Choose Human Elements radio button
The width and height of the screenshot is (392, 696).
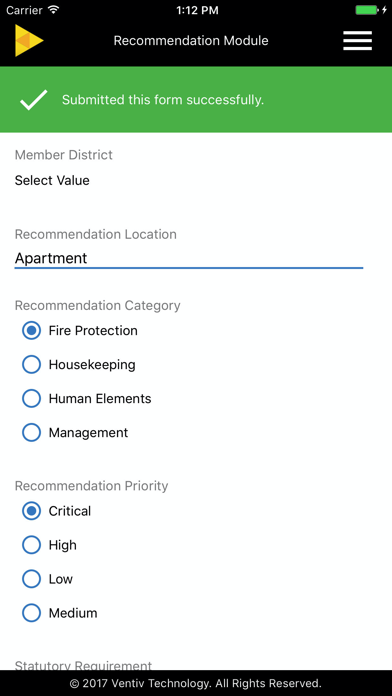coord(32,399)
